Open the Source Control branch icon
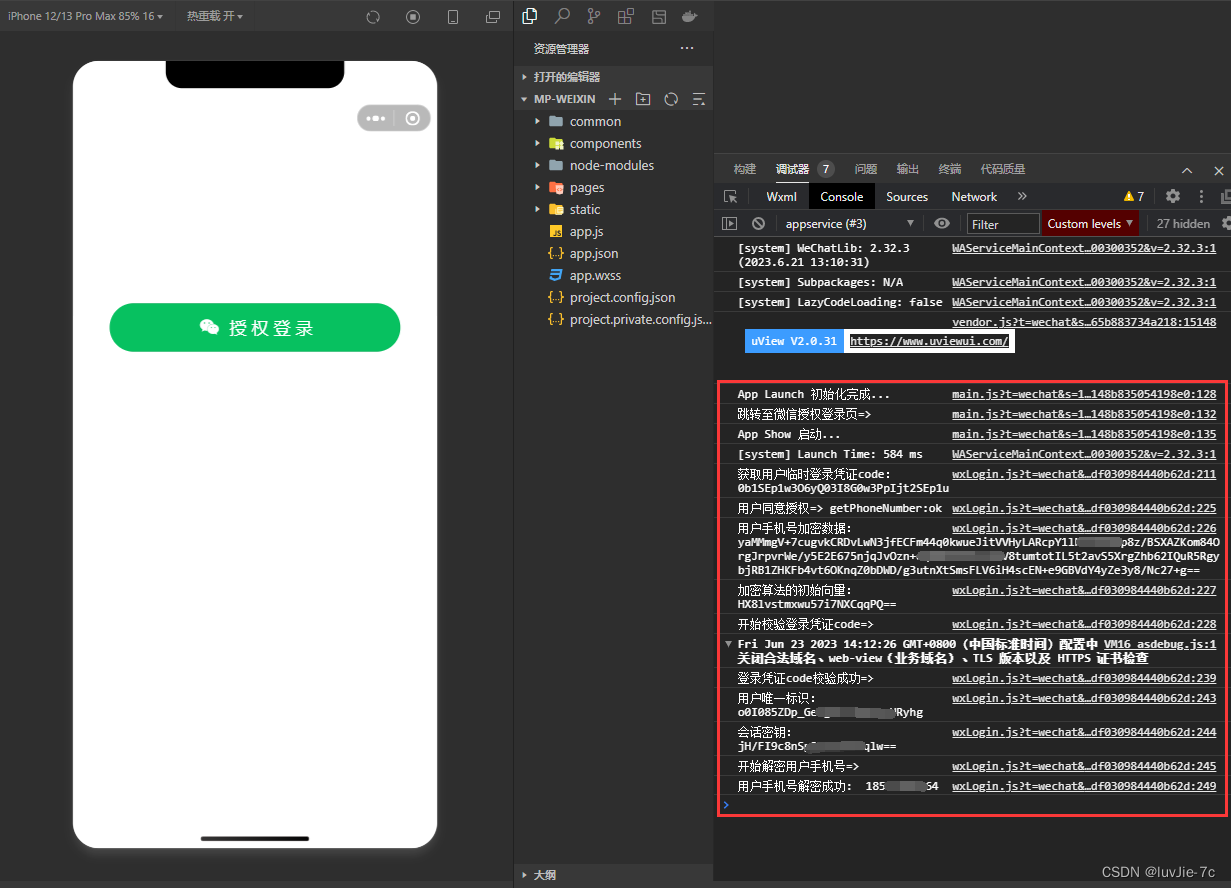Image resolution: width=1231 pixels, height=888 pixels. click(592, 16)
